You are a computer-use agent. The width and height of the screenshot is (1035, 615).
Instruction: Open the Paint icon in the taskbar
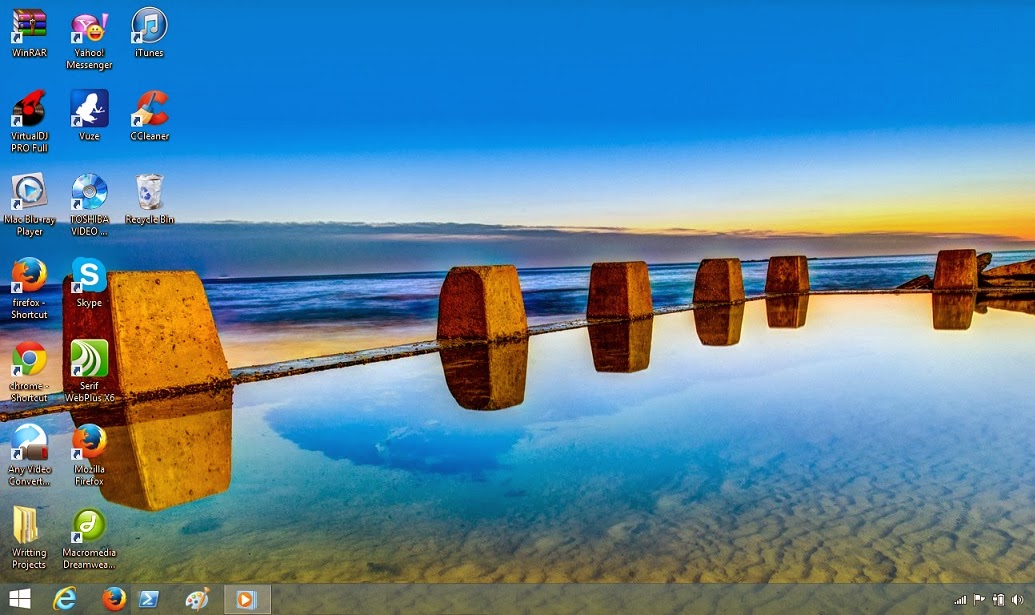click(x=197, y=599)
